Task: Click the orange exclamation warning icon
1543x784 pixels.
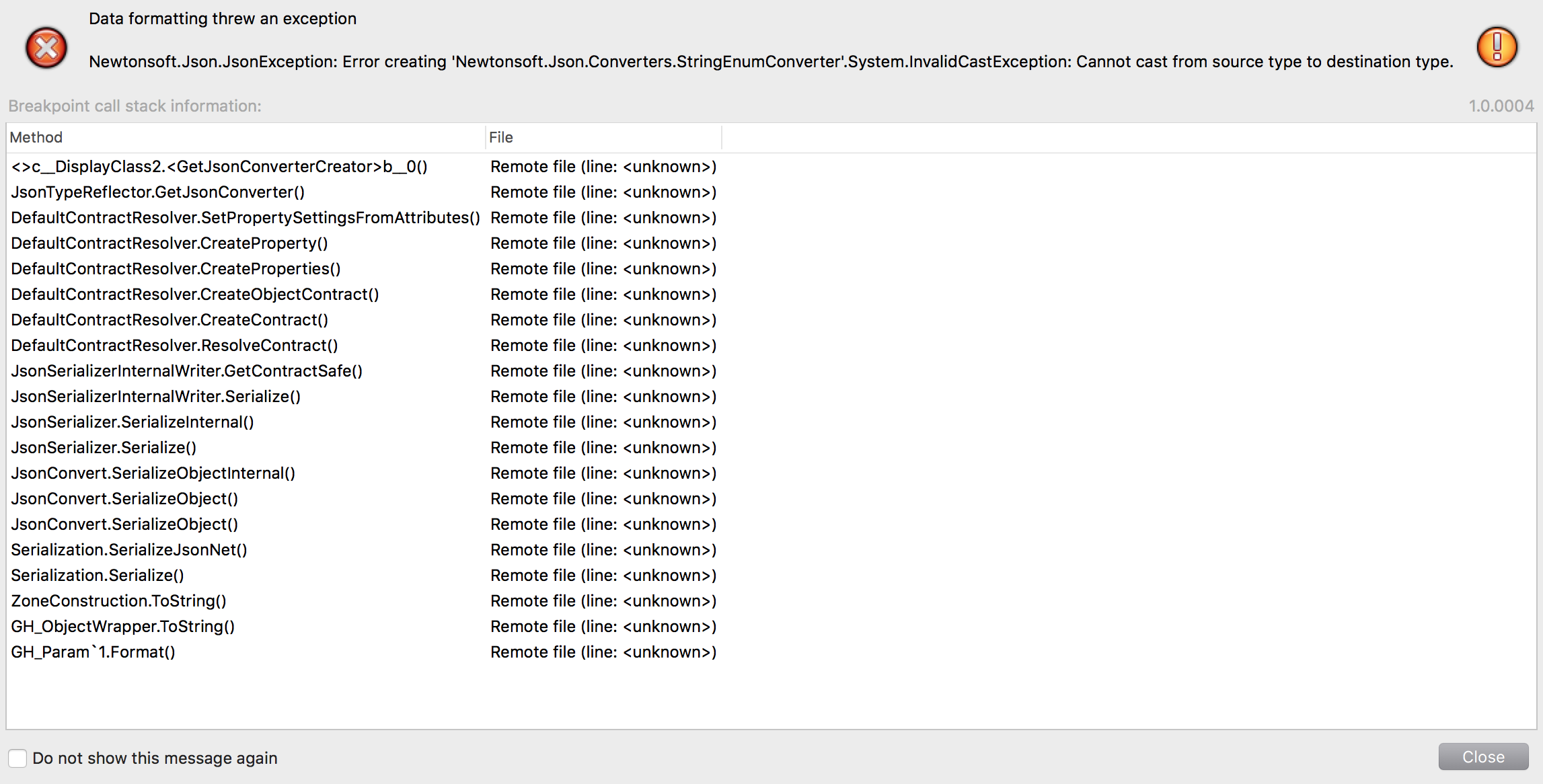Action: [1497, 47]
